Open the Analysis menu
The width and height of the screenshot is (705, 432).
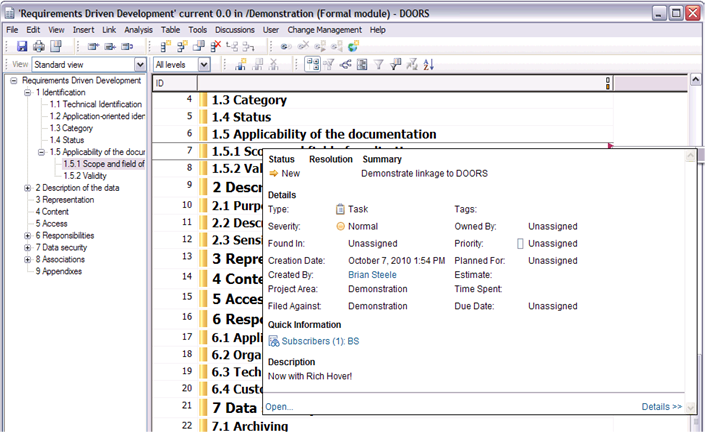(138, 30)
